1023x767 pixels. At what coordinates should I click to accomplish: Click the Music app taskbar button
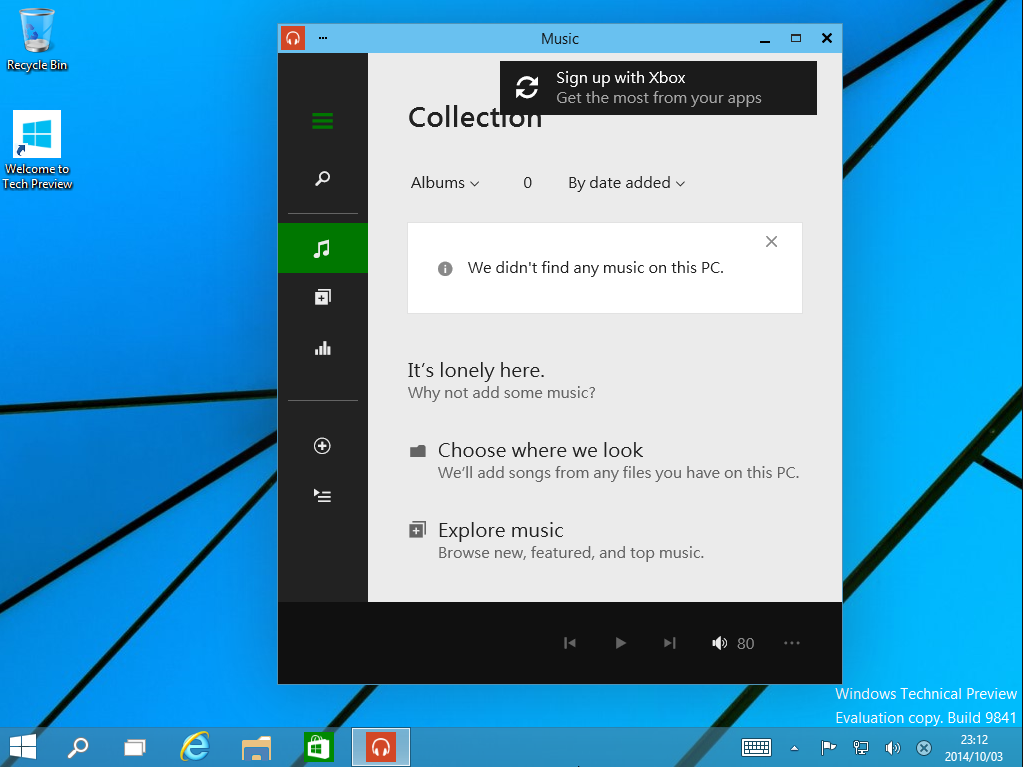click(x=381, y=747)
